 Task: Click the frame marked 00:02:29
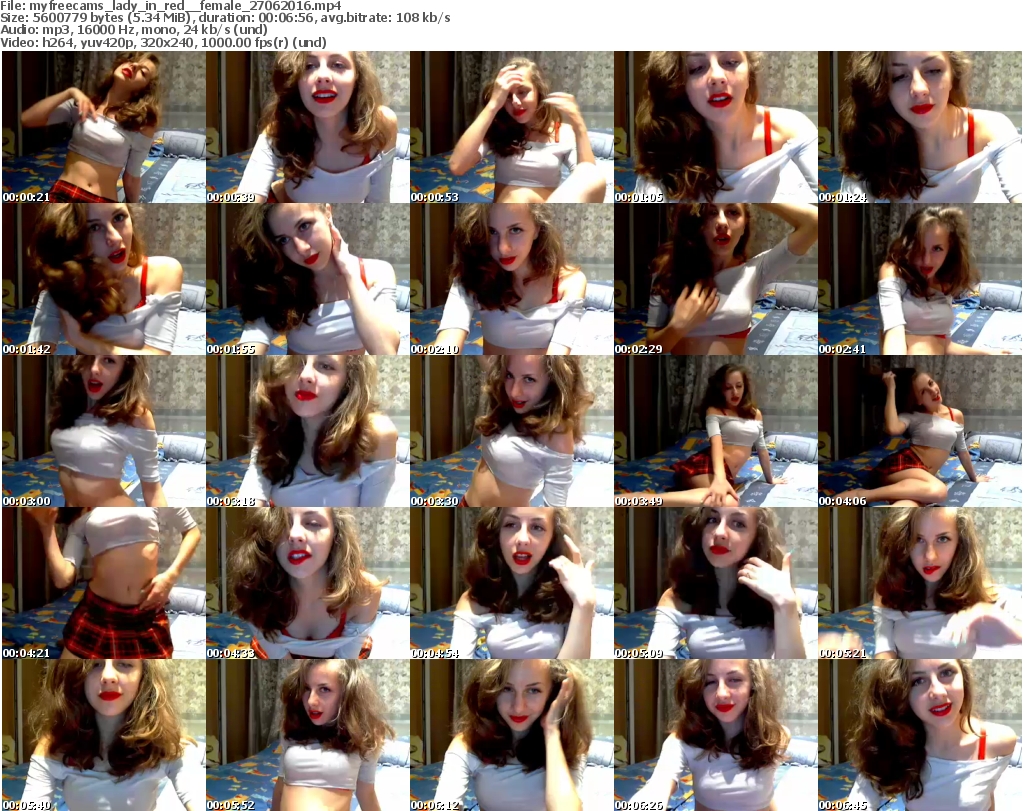(716, 279)
